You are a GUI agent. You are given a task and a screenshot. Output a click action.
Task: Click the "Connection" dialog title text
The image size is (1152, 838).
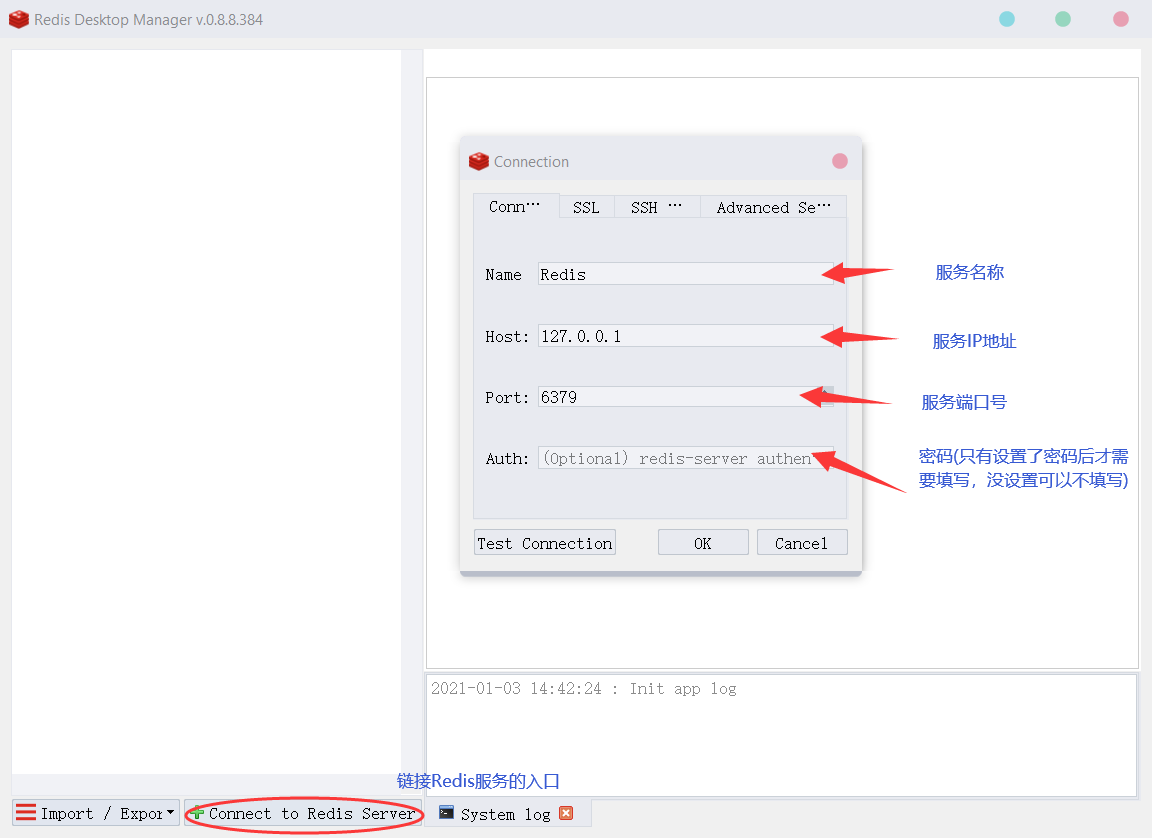531,162
